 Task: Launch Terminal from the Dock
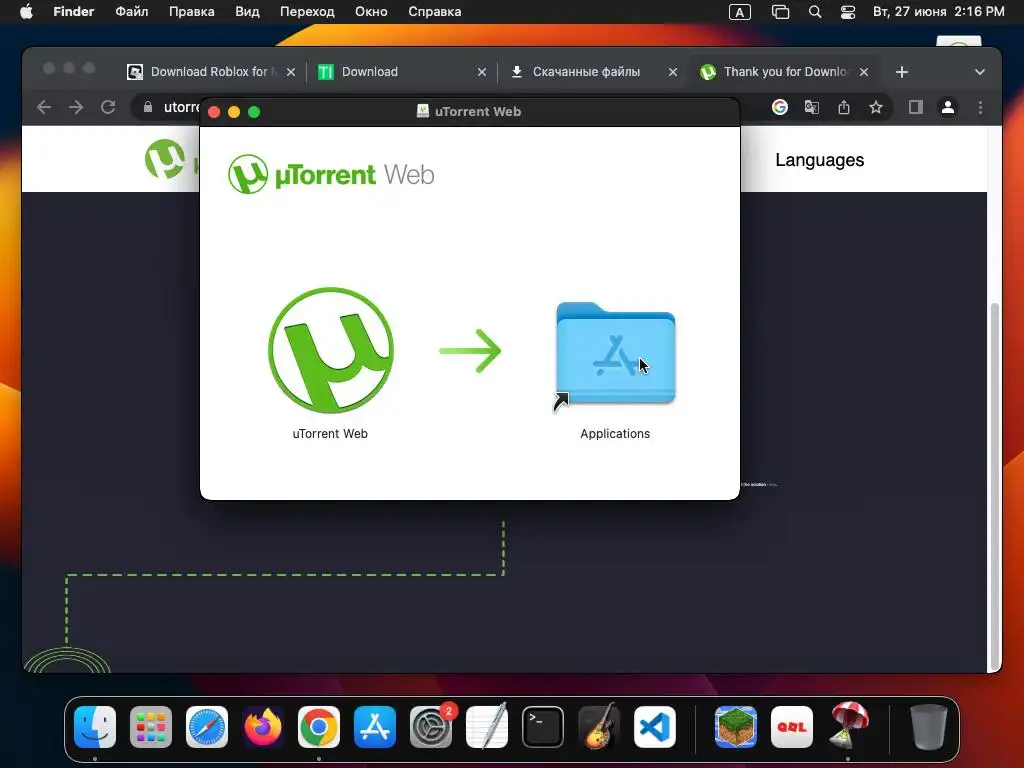coord(543,727)
